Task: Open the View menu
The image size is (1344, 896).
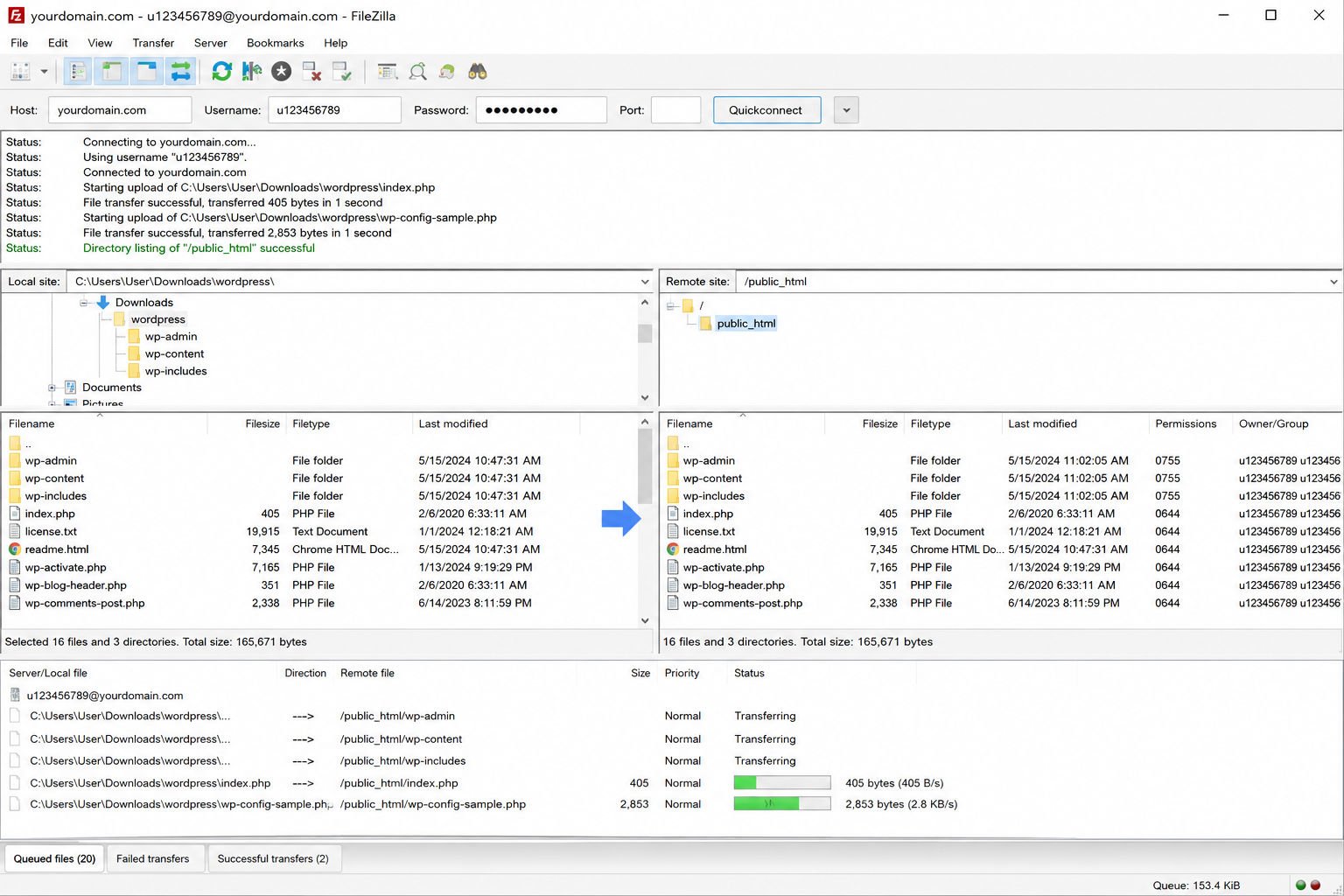Action: pyautogui.click(x=100, y=43)
